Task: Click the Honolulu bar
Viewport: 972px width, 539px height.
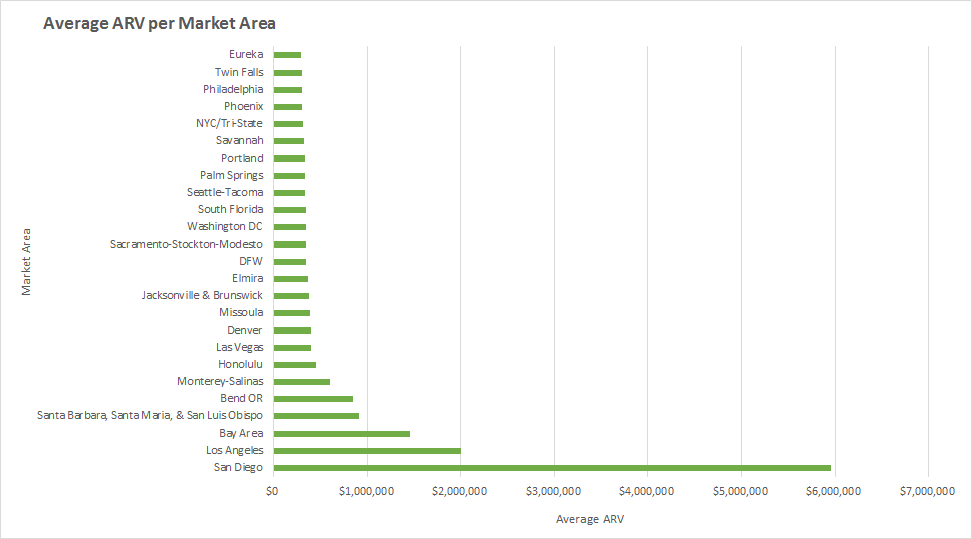Action: (293, 364)
